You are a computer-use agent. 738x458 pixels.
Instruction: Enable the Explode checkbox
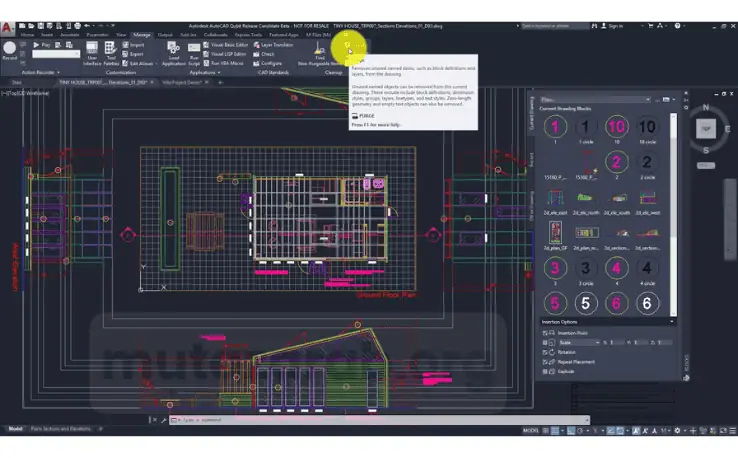(x=545, y=371)
